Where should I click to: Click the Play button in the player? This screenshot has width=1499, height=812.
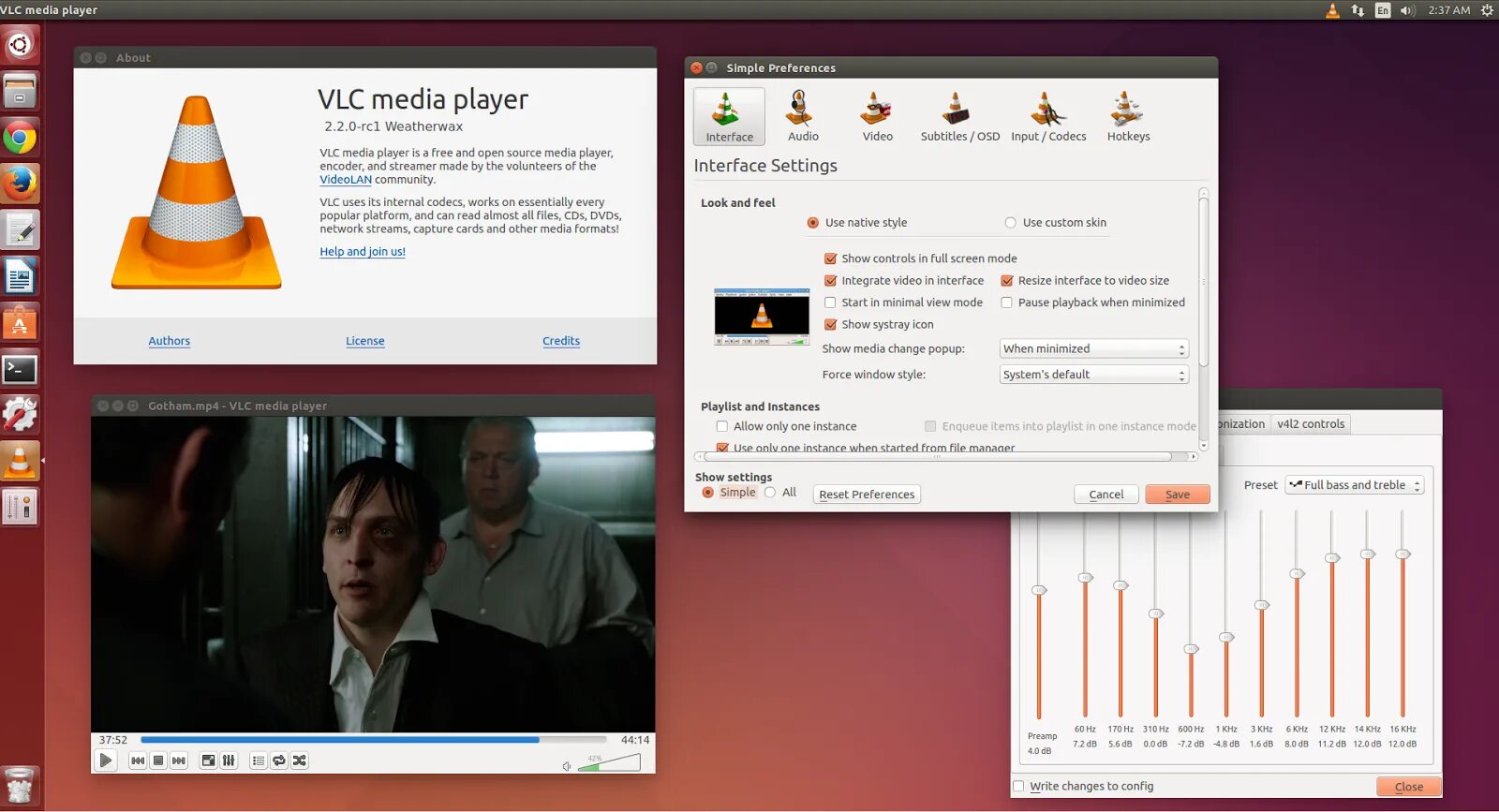[106, 760]
